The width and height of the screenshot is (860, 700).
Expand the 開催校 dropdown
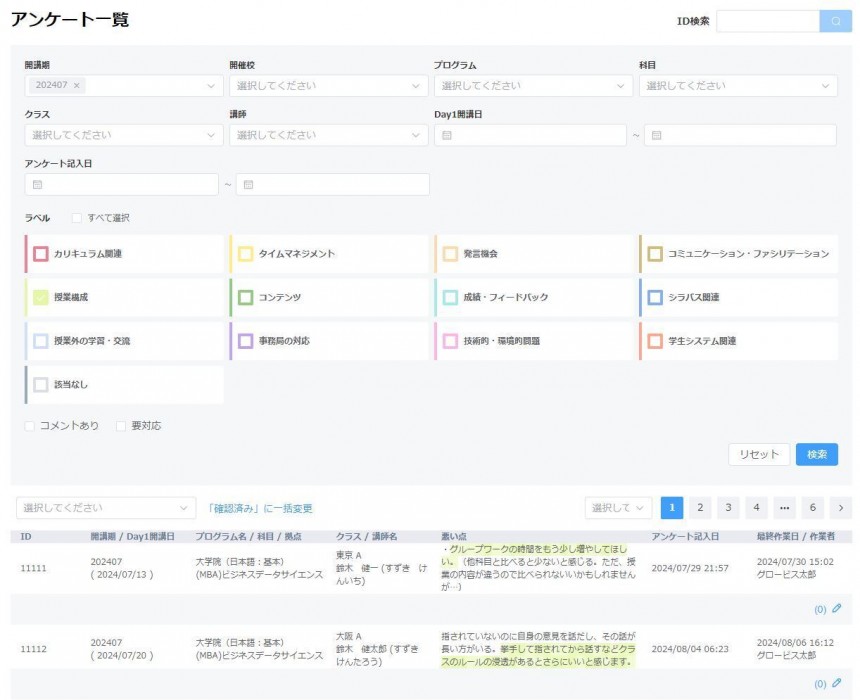pyautogui.click(x=328, y=86)
